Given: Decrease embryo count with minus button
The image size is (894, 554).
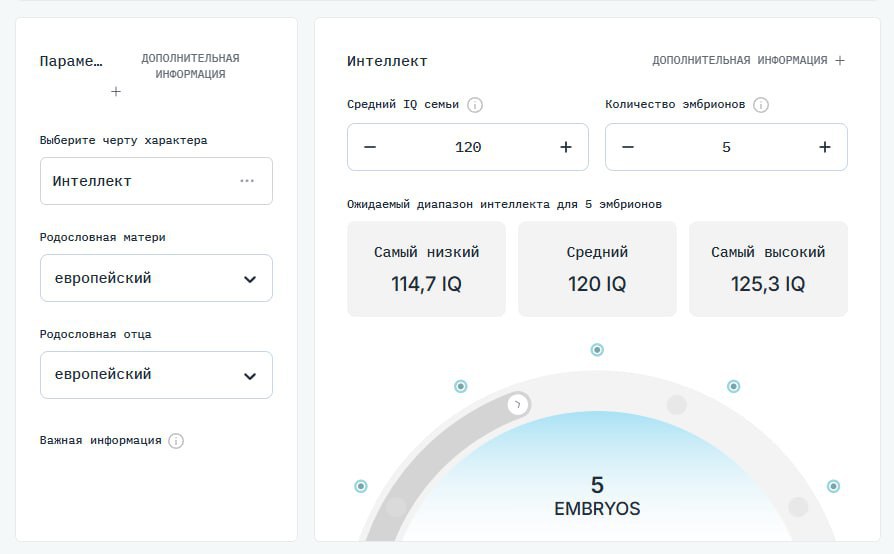Looking at the screenshot, I should coord(628,147).
